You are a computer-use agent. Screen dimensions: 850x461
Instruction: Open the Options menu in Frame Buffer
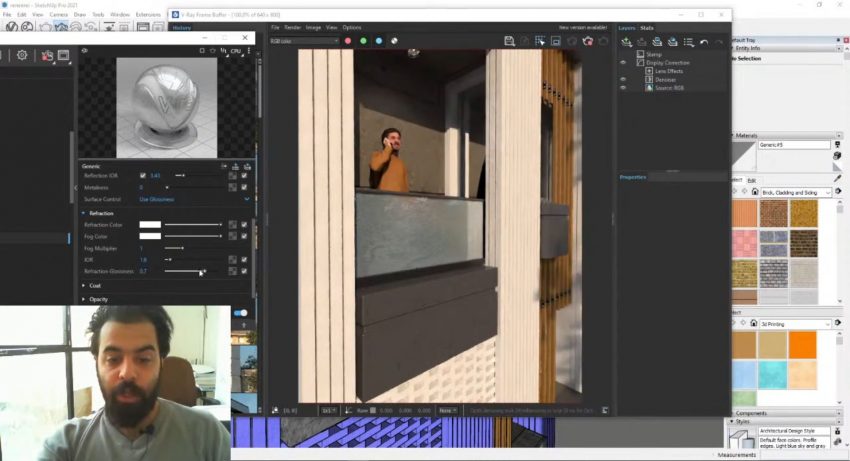[x=352, y=27]
